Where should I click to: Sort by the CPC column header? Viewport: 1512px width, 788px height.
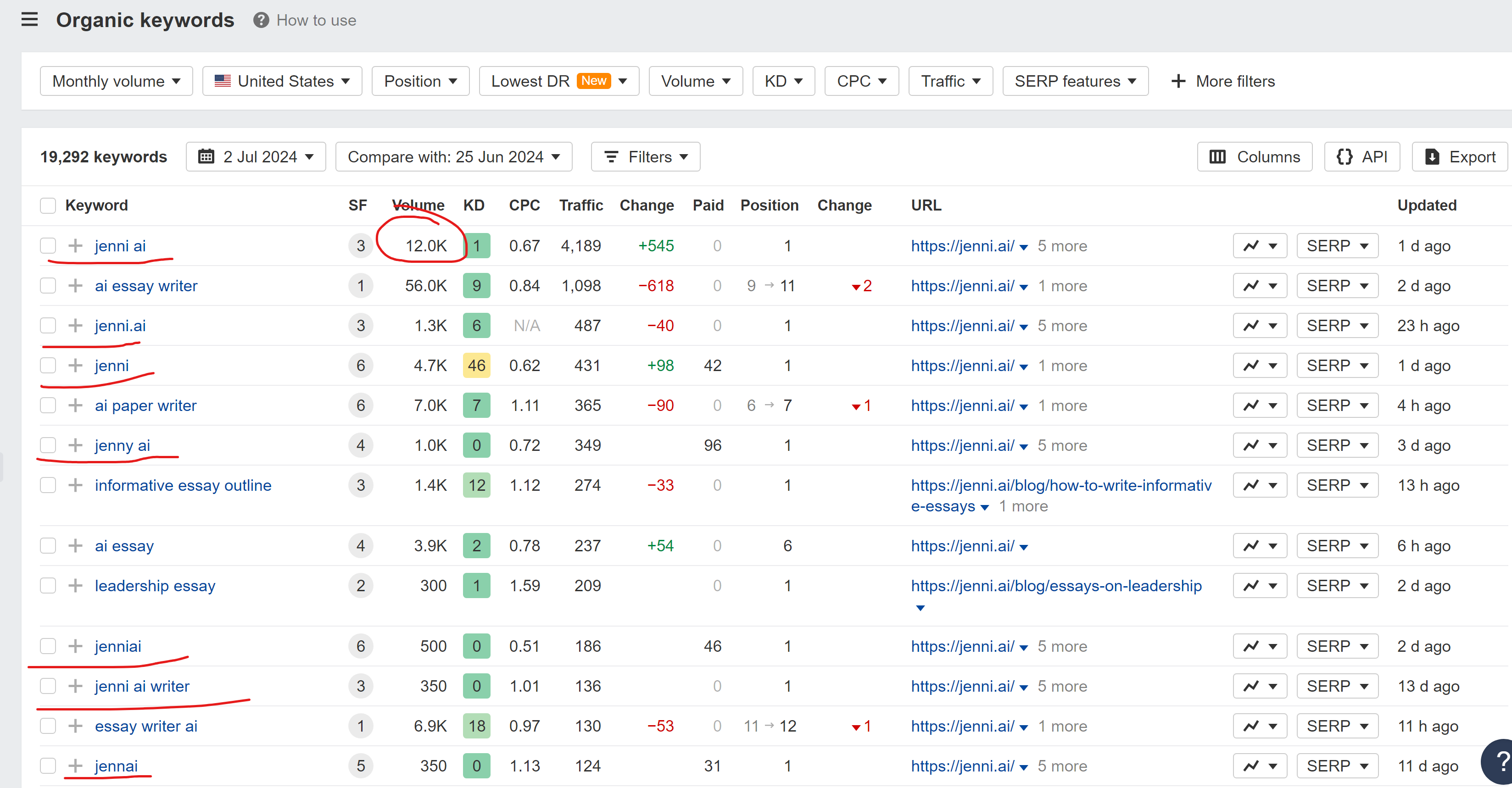524,205
